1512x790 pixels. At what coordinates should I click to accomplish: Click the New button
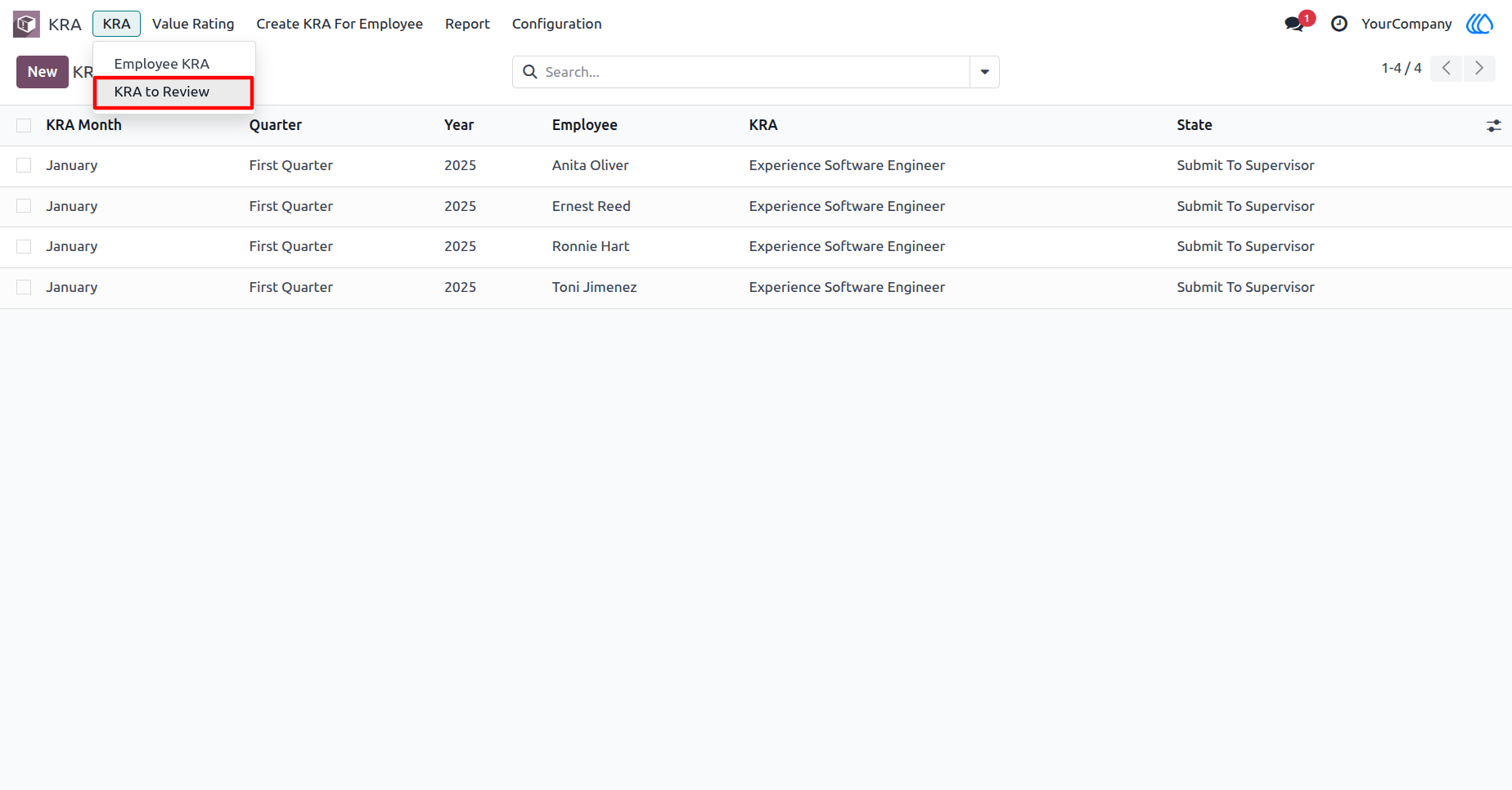click(43, 72)
